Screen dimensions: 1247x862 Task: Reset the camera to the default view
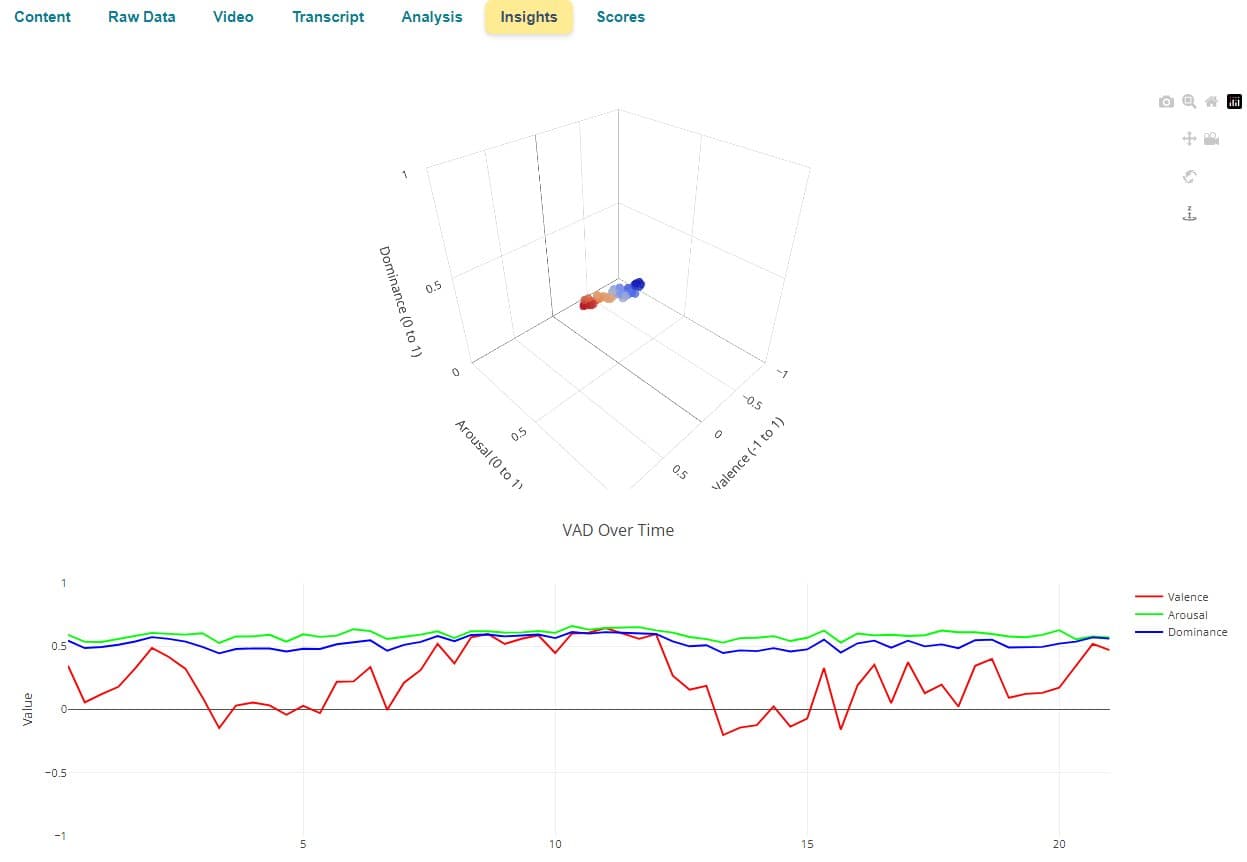coord(1210,102)
